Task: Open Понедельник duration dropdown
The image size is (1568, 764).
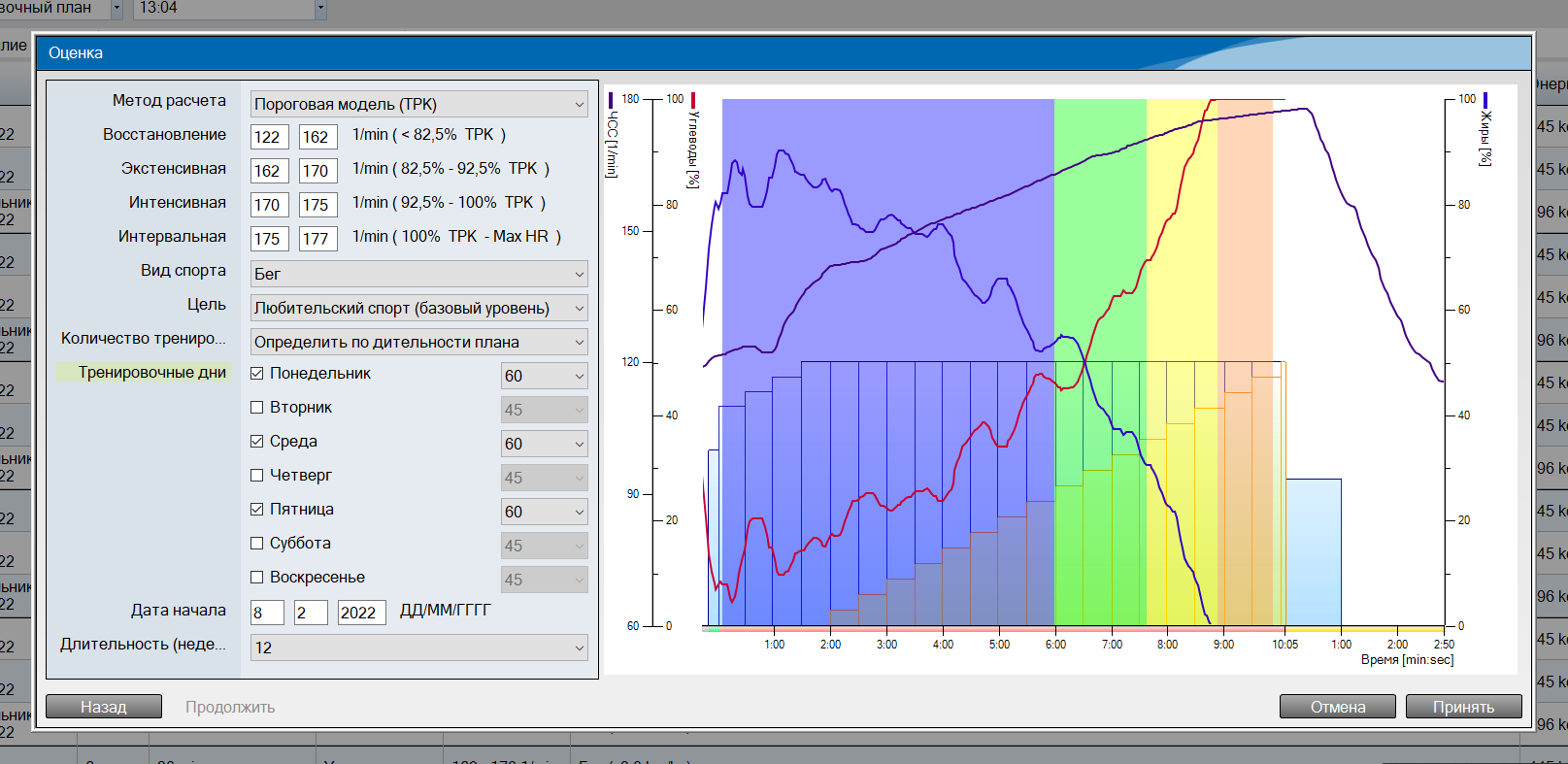Action: click(544, 376)
